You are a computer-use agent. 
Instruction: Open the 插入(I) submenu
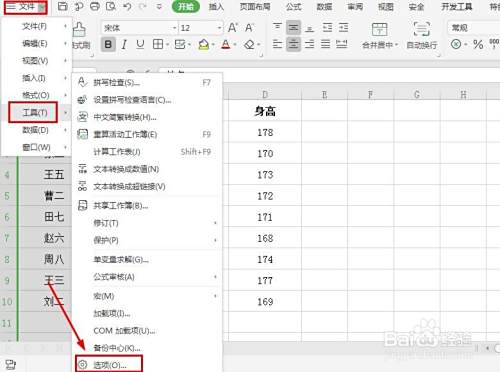(x=37, y=78)
